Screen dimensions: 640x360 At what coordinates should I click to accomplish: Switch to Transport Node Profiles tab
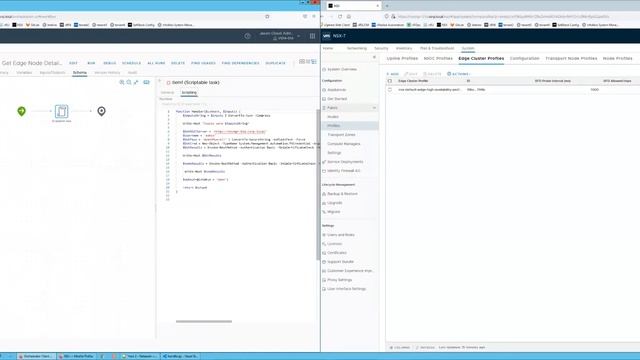pyautogui.click(x=571, y=58)
